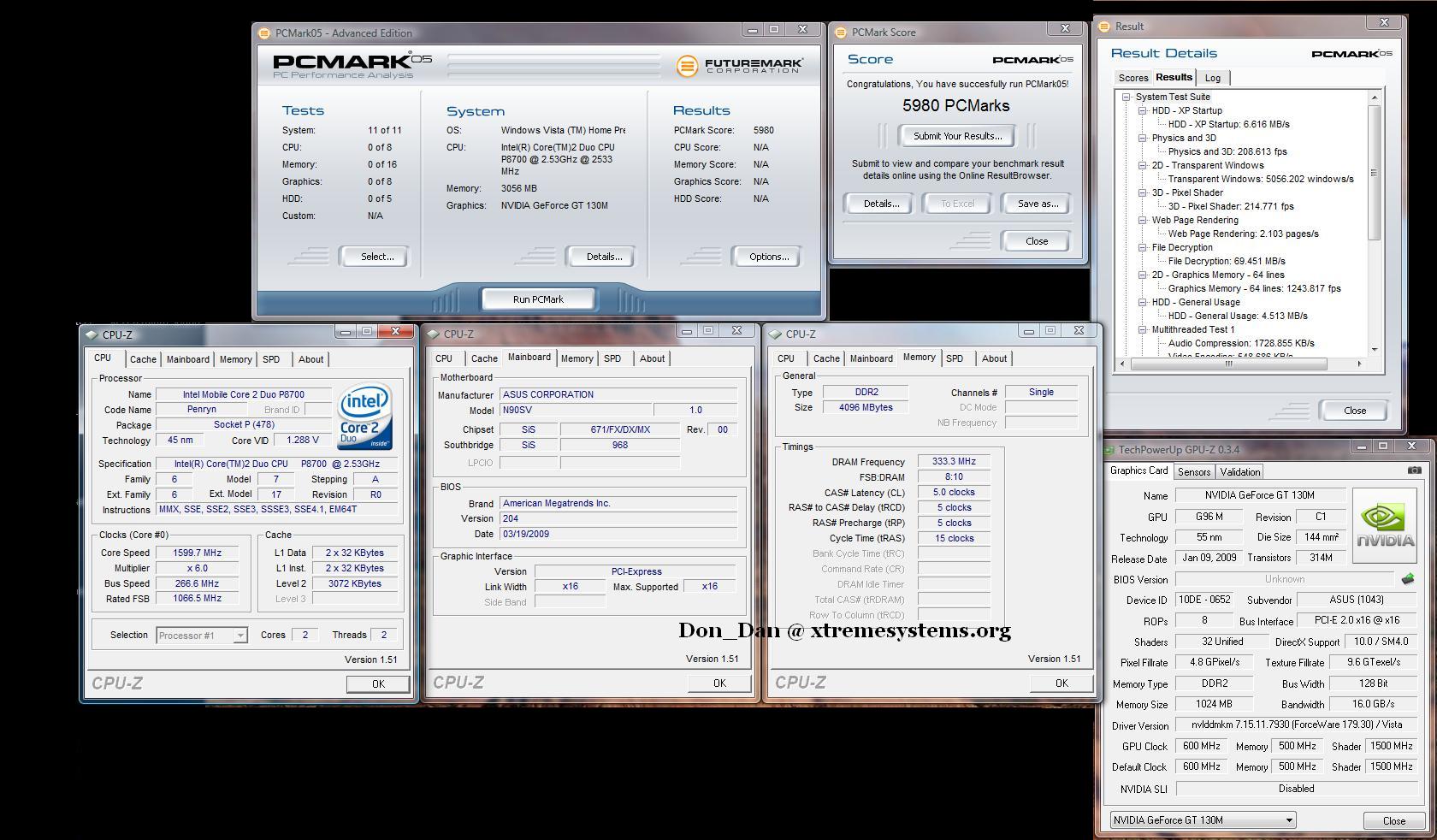Click Close button in PCMark Score dialog
The image size is (1437, 840).
click(1037, 241)
